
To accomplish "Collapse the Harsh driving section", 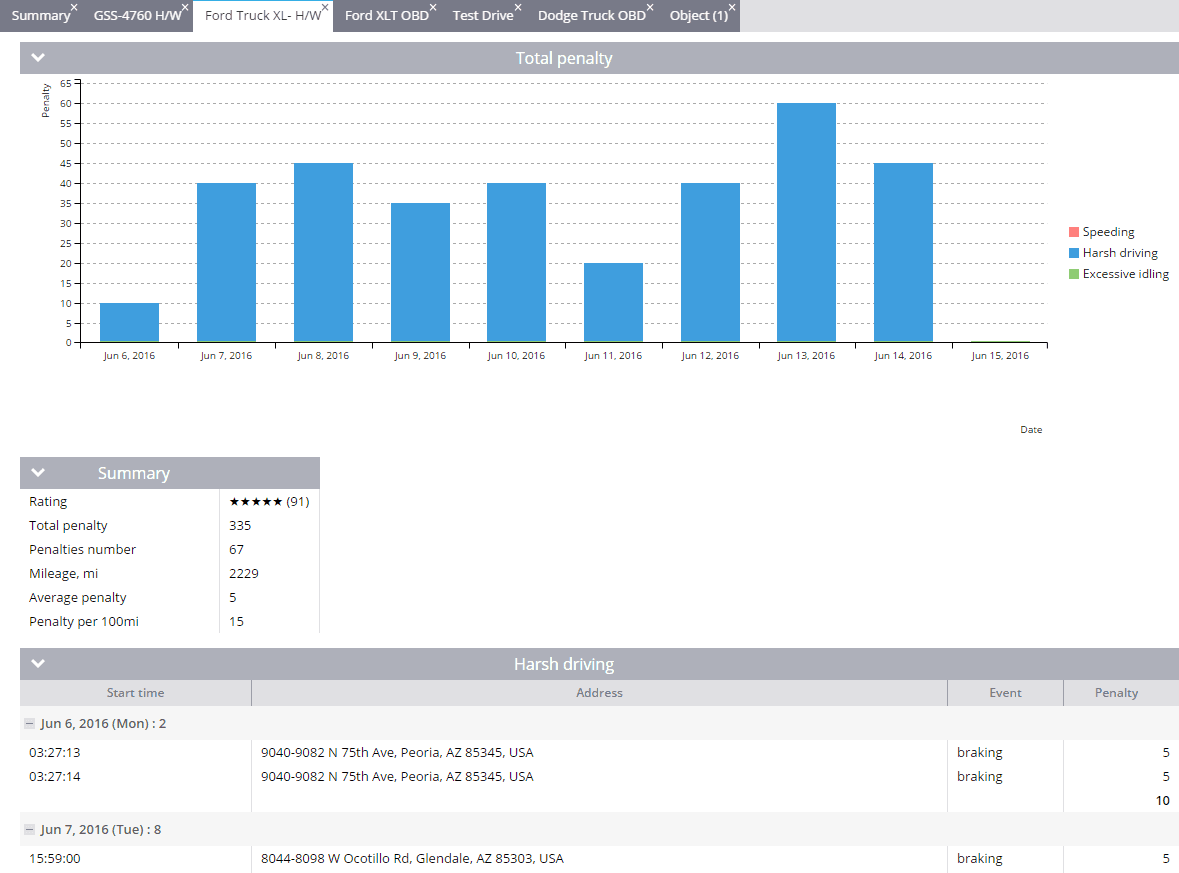I will pos(38,664).
